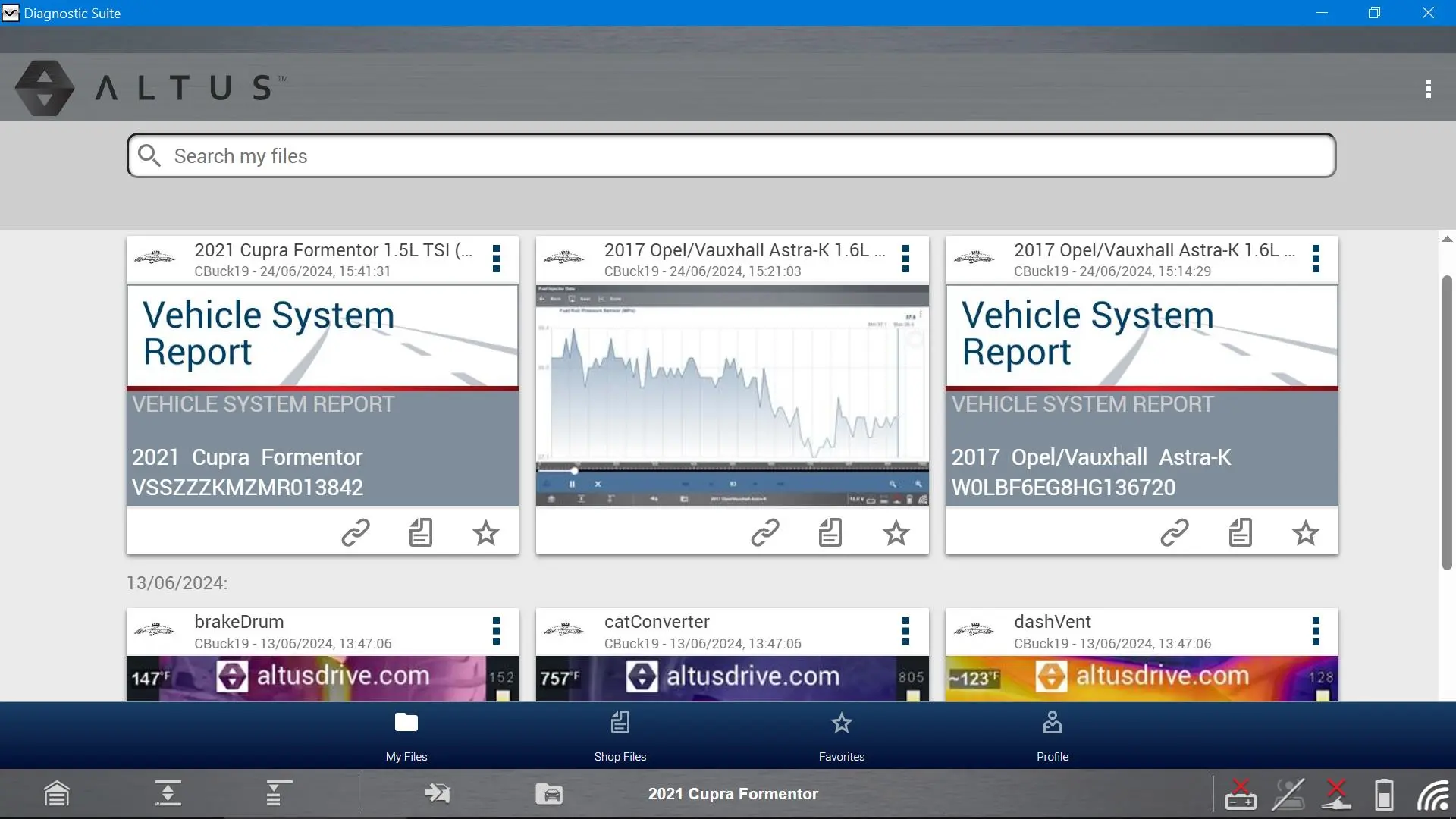The height and width of the screenshot is (819, 1456).
Task: Click the link icon on Cupra Formentor card
Action: pyautogui.click(x=355, y=532)
